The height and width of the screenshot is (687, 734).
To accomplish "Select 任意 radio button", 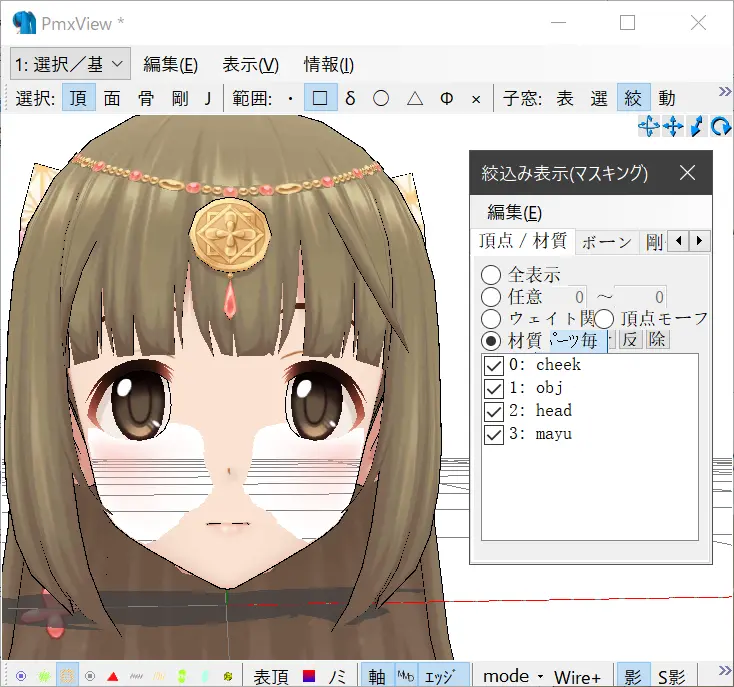I will click(x=491, y=297).
